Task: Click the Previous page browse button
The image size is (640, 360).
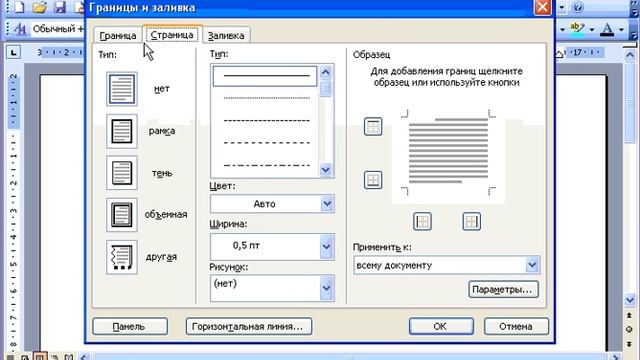Action: click(x=629, y=316)
